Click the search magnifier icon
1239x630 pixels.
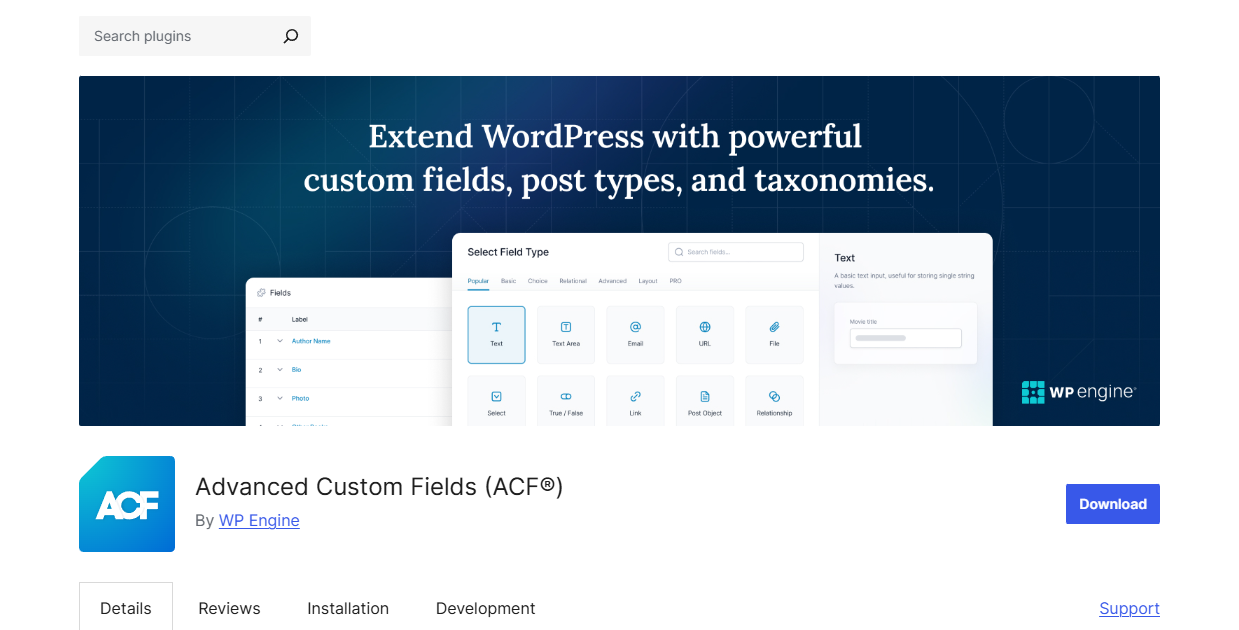coord(290,36)
